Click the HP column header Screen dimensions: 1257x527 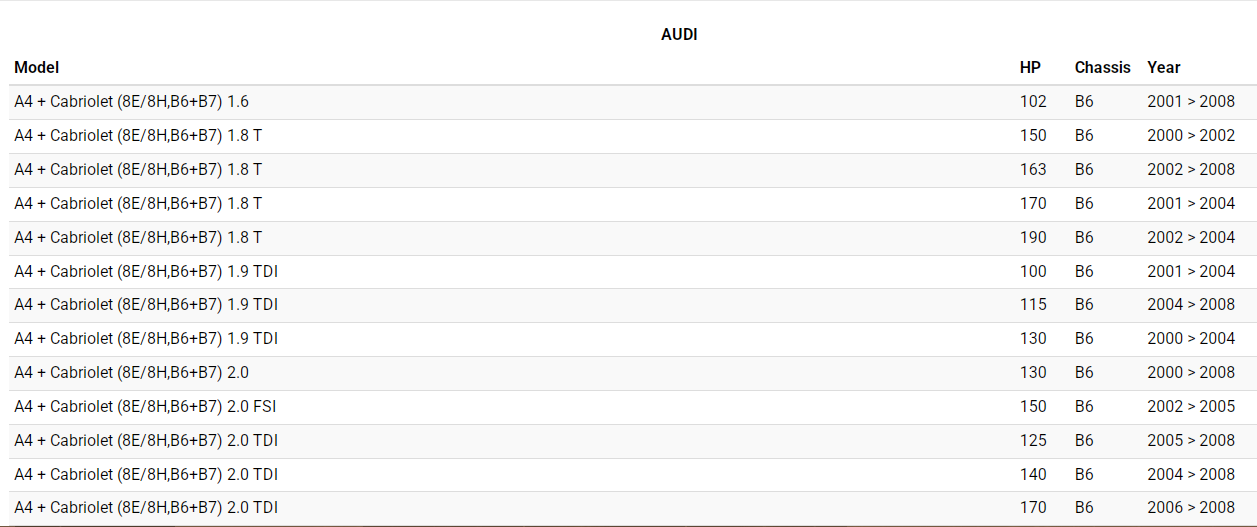pyautogui.click(x=1030, y=68)
